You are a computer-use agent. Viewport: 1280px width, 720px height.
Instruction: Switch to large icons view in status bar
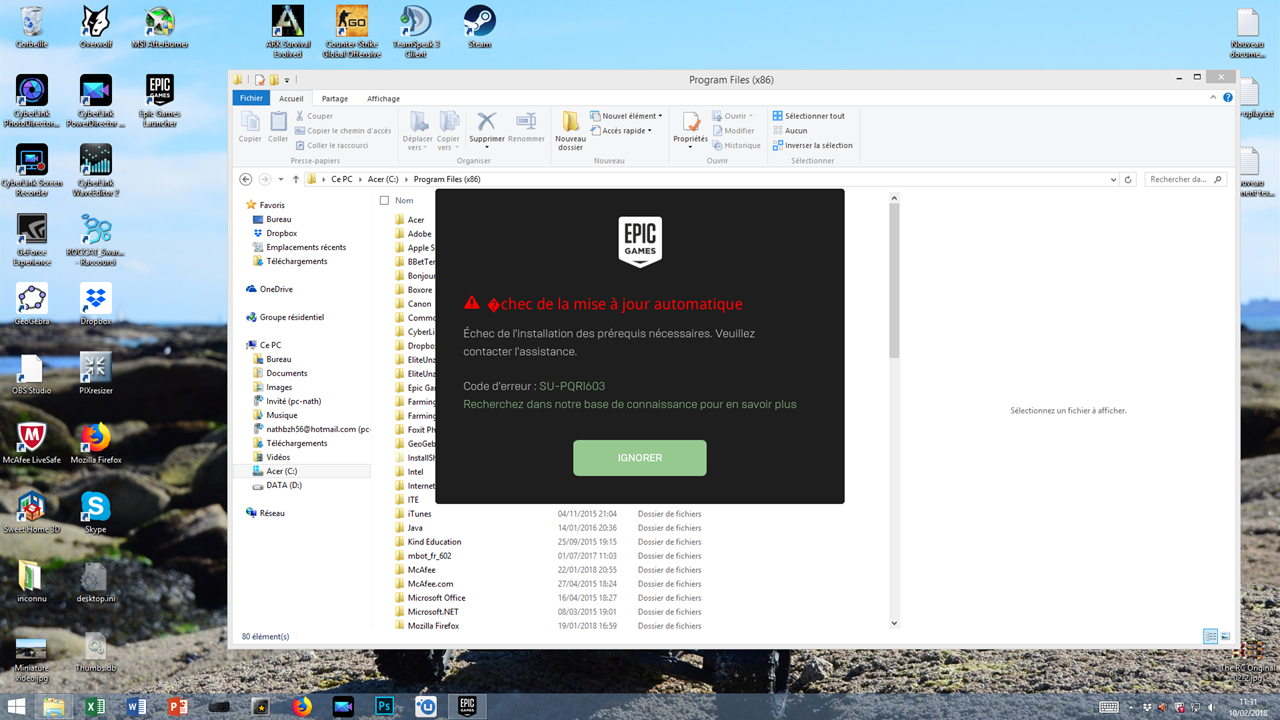tap(1225, 636)
